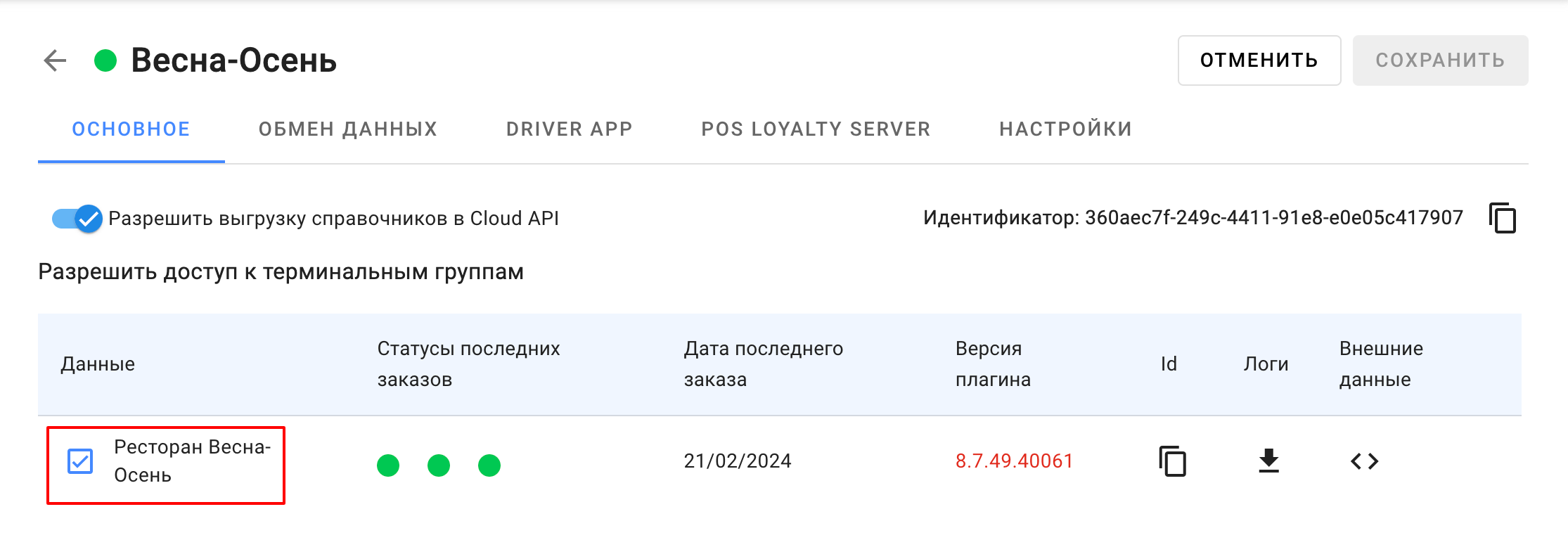Go to the Настройки tab
The image size is (1568, 540).
[1066, 129]
